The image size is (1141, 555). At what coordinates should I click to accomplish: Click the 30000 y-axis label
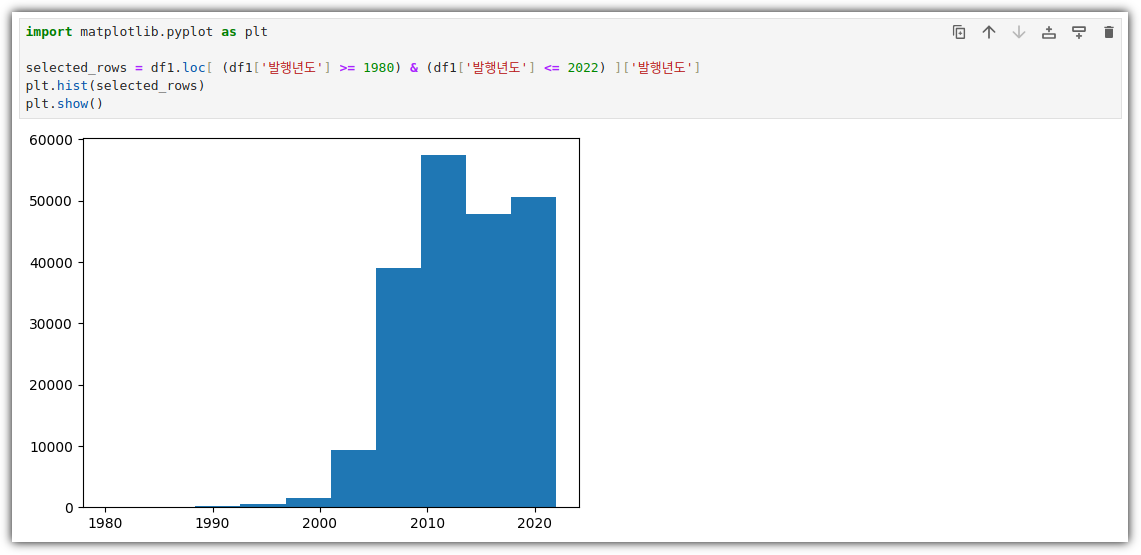pyautogui.click(x=53, y=324)
